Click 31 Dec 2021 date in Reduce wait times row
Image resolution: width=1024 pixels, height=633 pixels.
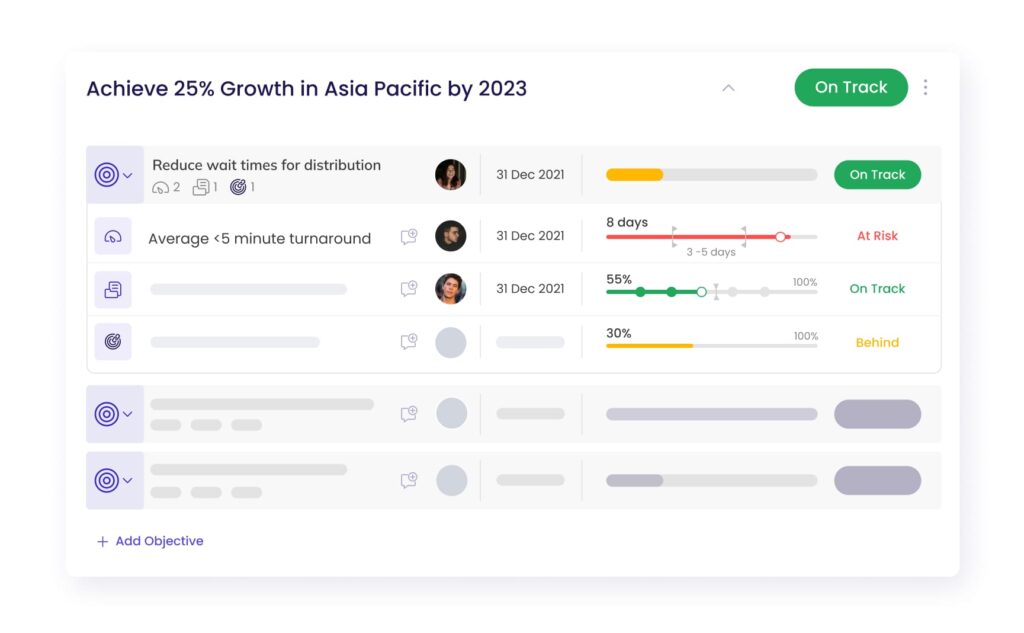[x=530, y=174]
